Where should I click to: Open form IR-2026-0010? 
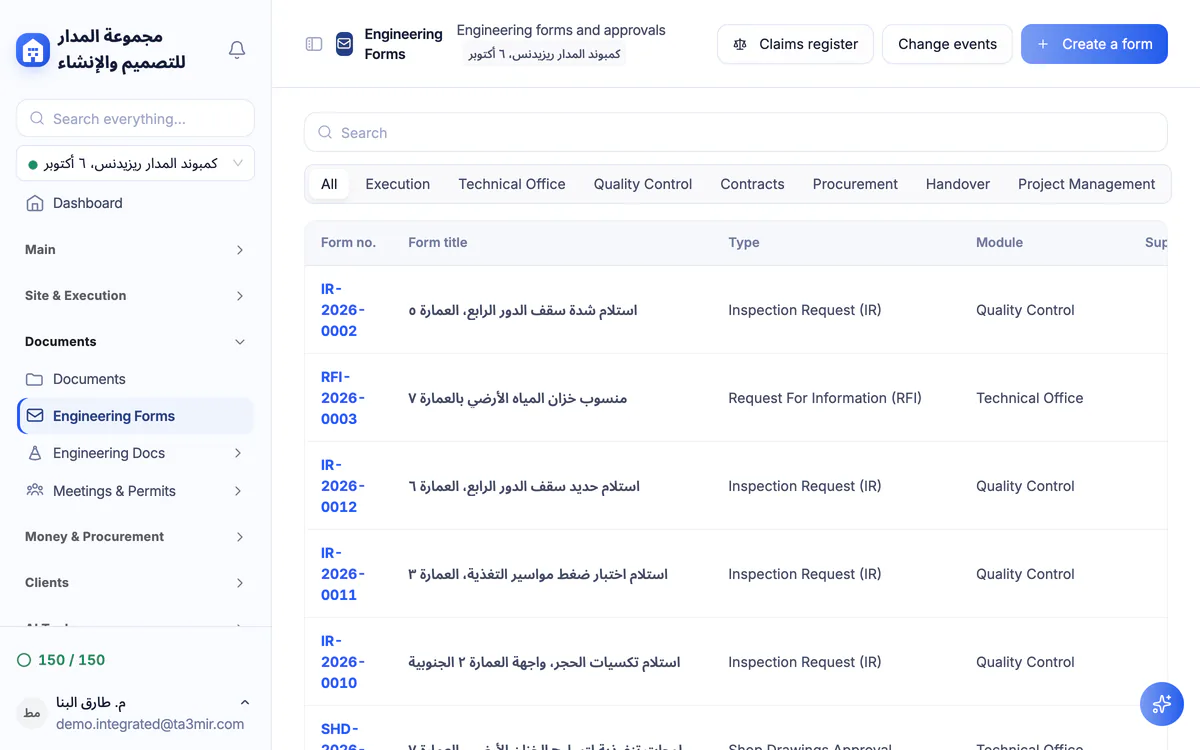pos(343,662)
